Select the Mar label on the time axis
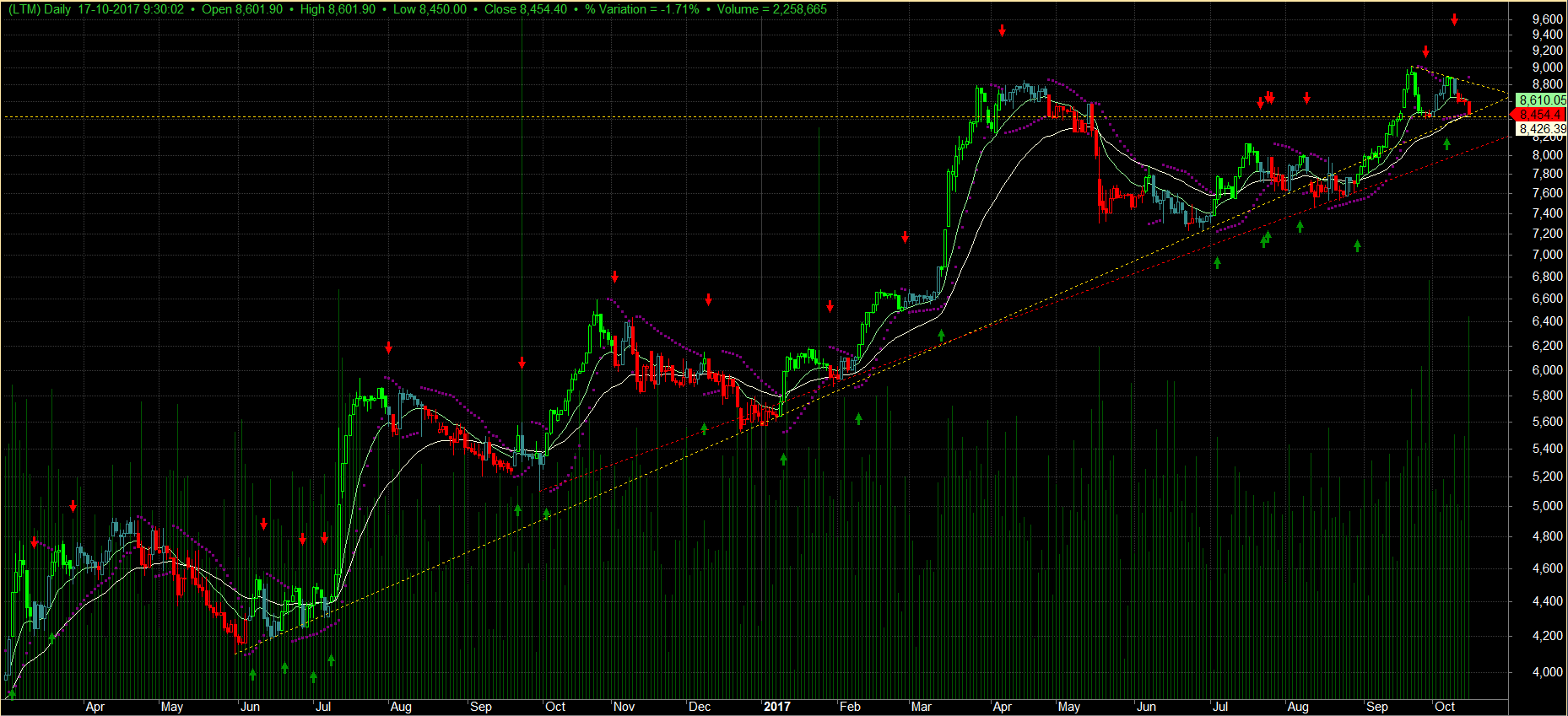The image size is (1568, 716). [921, 707]
